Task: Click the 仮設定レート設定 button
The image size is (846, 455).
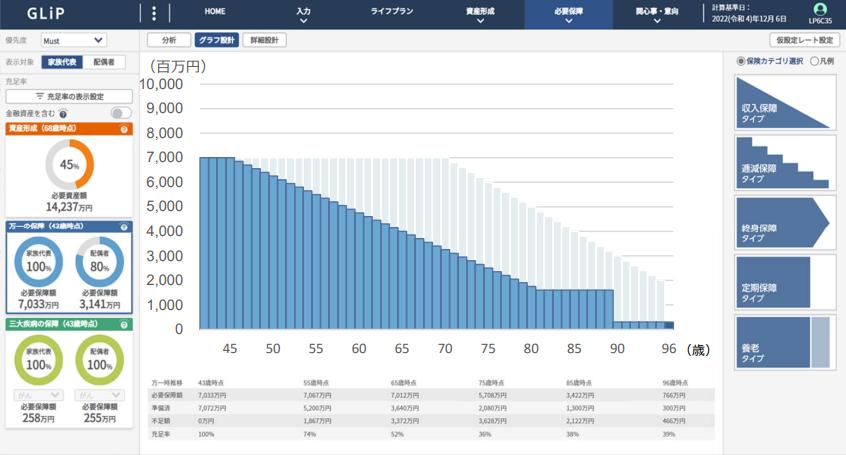Action: [x=804, y=41]
